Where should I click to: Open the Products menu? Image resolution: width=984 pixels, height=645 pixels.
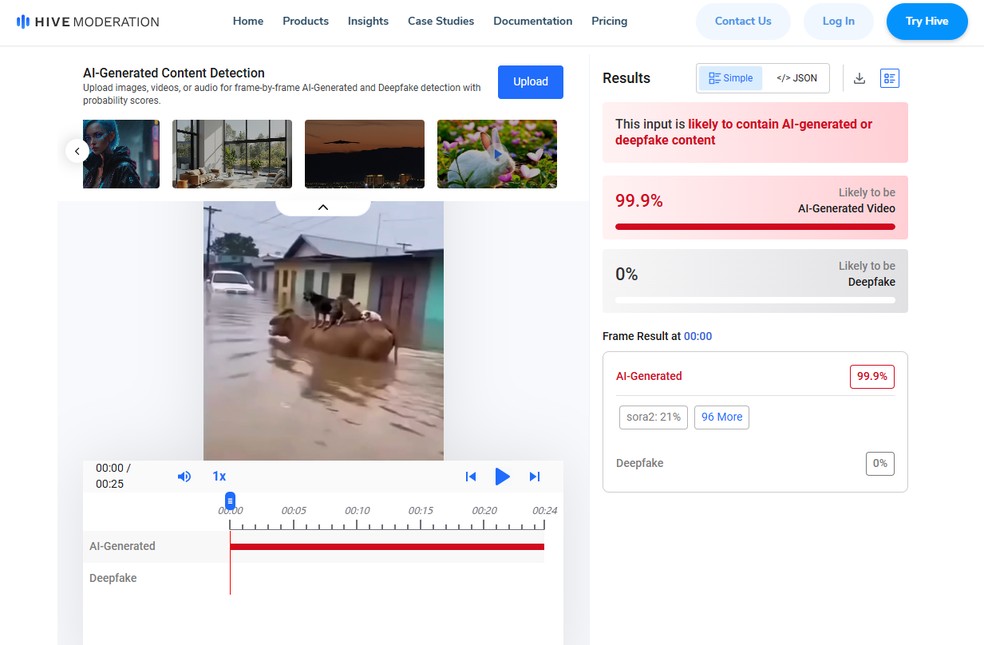pyautogui.click(x=305, y=21)
